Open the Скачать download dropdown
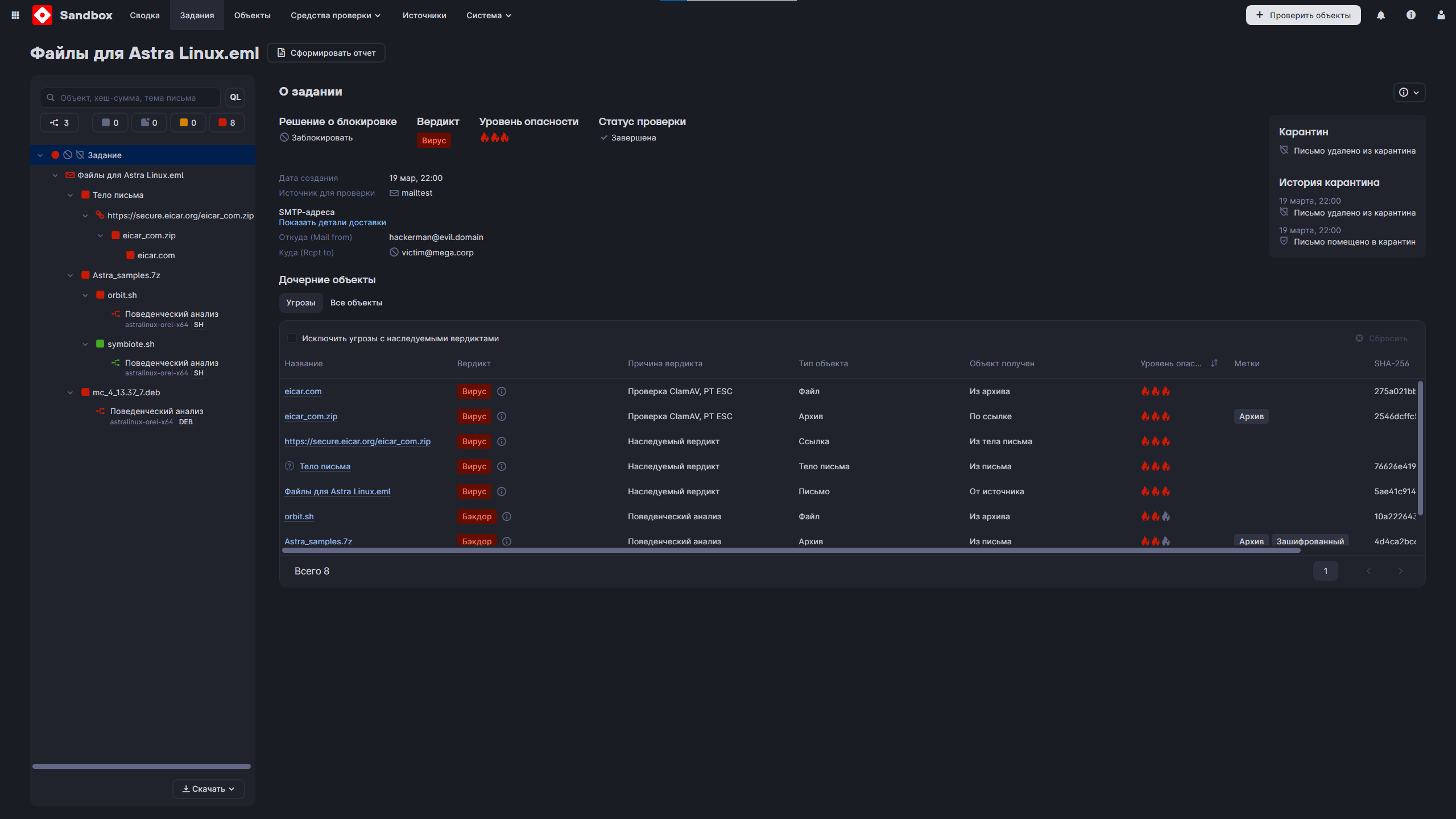This screenshot has height=819, width=1456. (x=208, y=789)
